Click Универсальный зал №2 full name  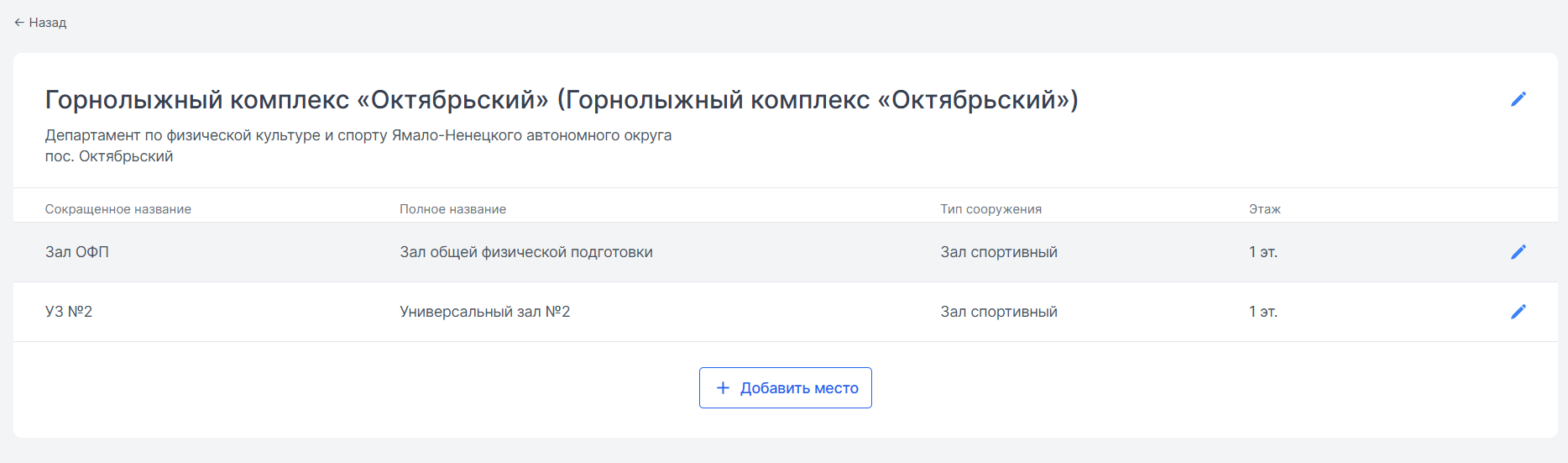485,312
